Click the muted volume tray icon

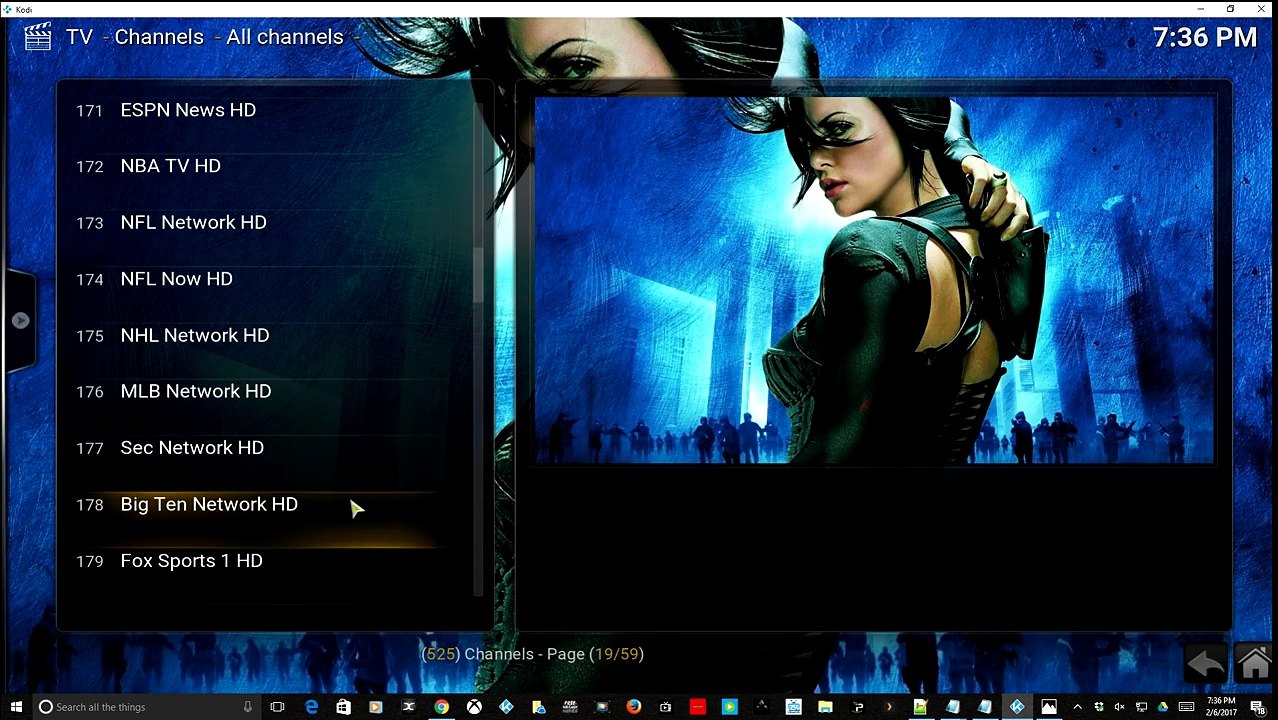click(1119, 707)
